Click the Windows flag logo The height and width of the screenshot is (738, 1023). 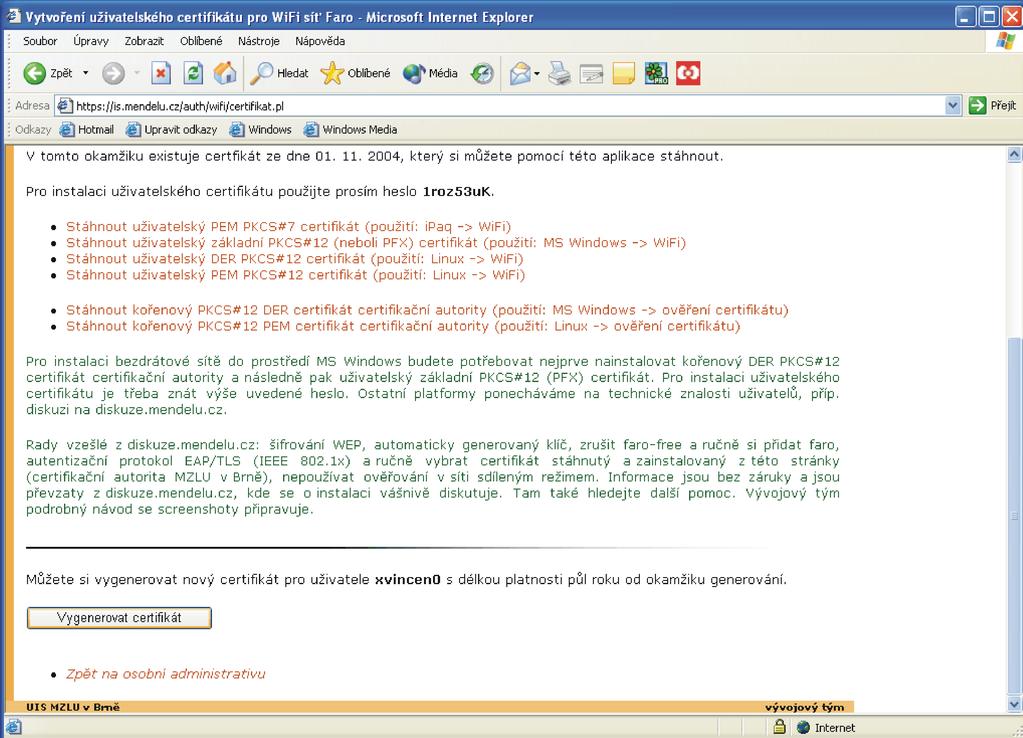click(1005, 41)
